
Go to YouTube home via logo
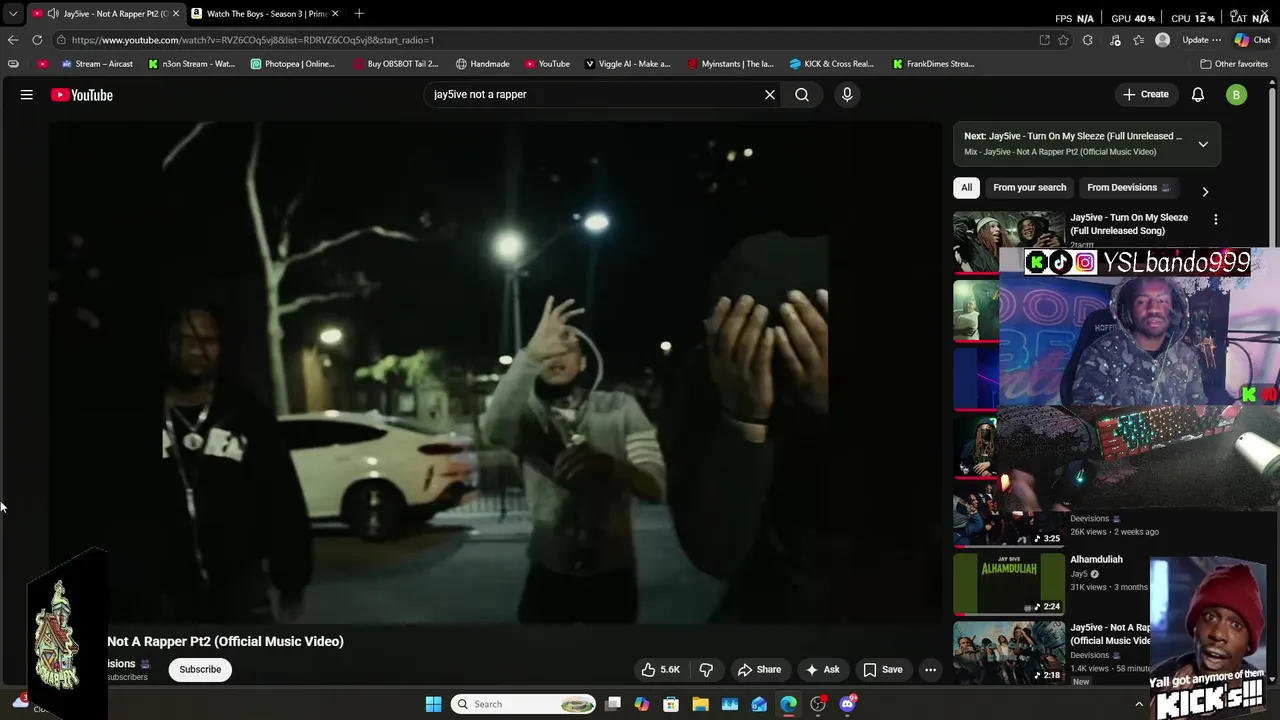[82, 95]
